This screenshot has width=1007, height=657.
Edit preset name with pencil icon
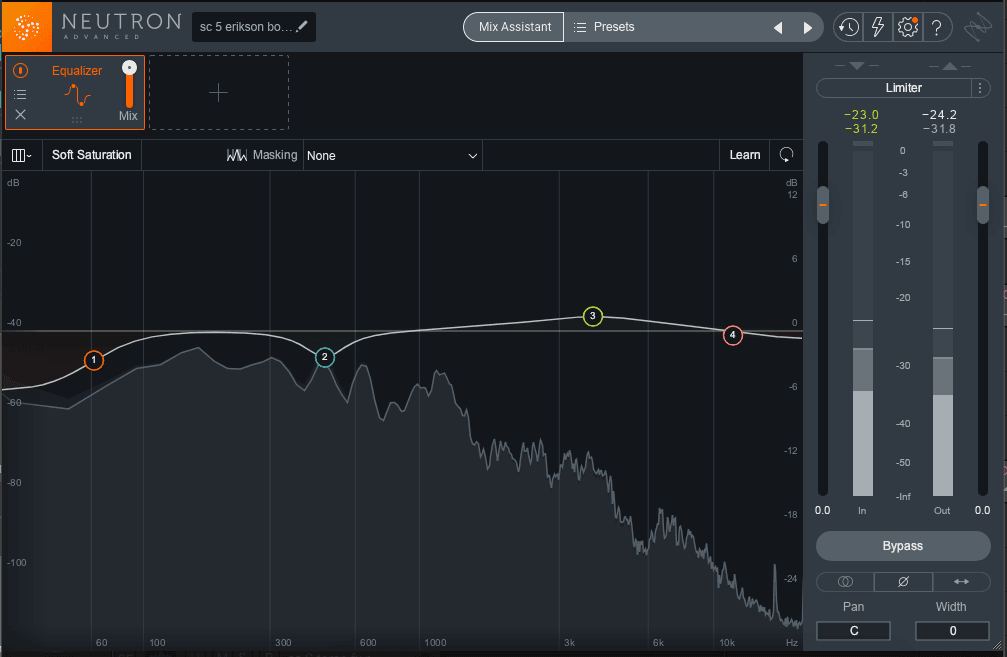pos(302,26)
